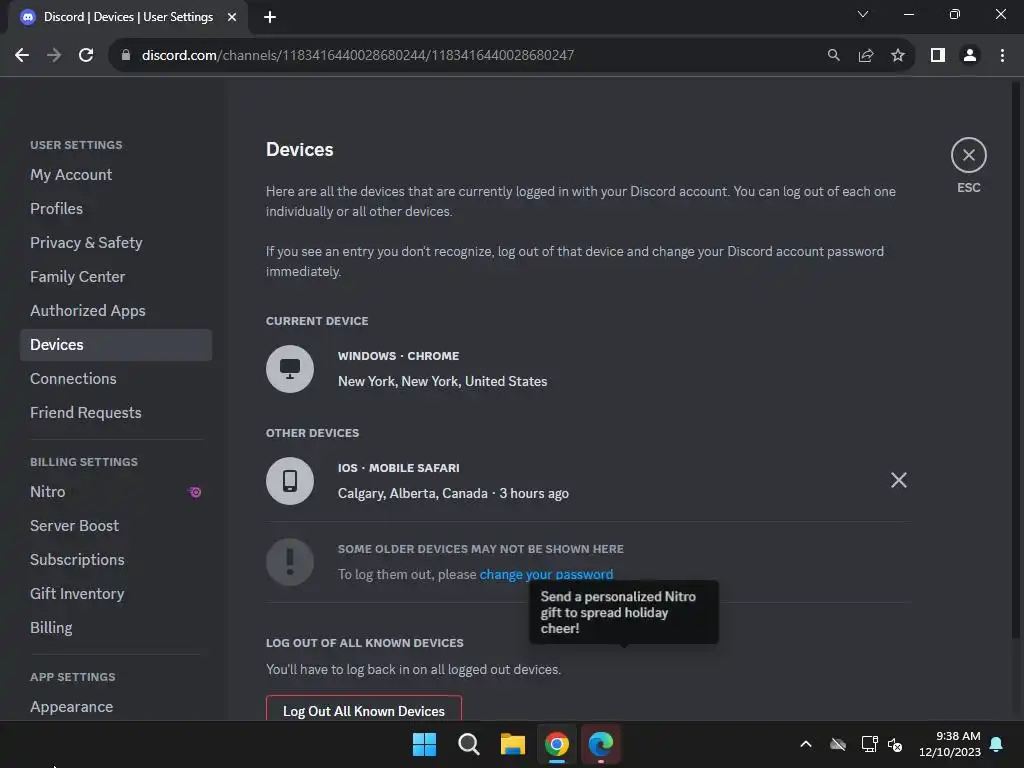1024x768 pixels.
Task: Expand the tab search chevron
Action: coord(863,14)
